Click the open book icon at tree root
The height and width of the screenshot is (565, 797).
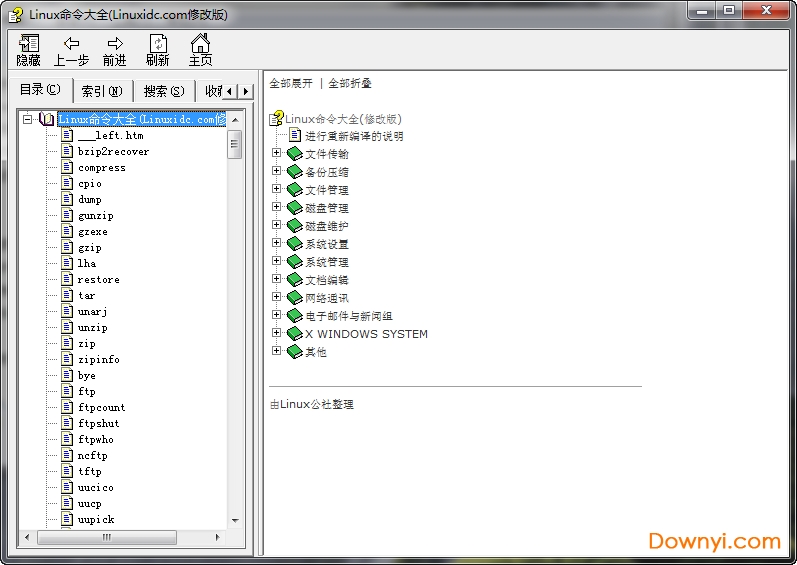coord(47,119)
